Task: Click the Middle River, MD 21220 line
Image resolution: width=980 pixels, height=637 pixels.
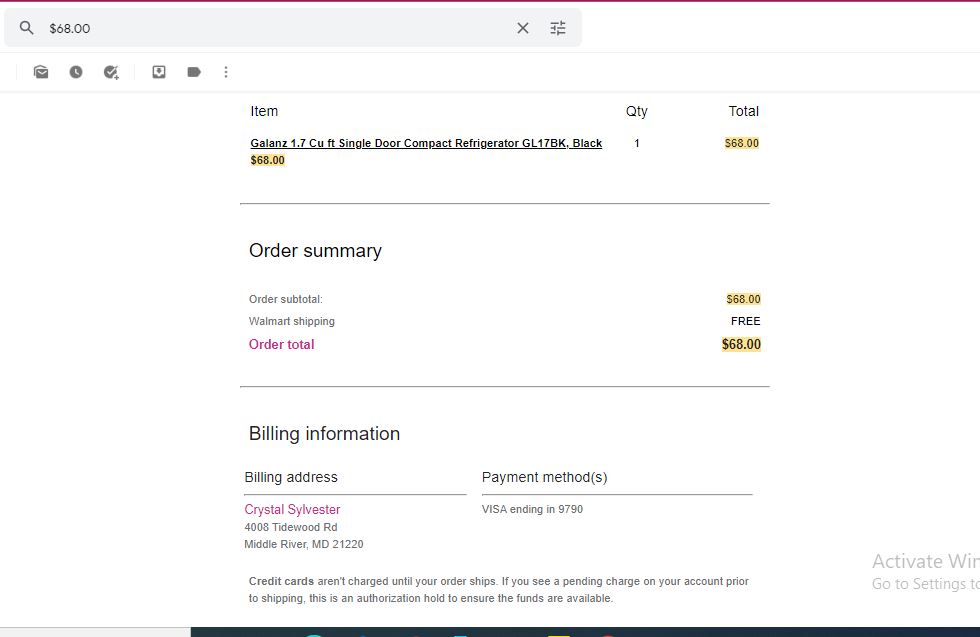Action: click(x=304, y=544)
